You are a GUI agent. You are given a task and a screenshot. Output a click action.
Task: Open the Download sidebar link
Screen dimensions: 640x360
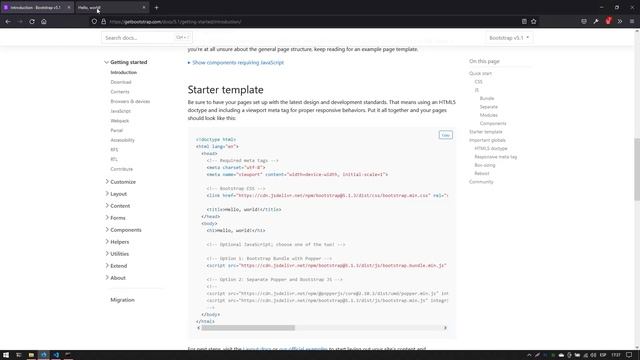[x=121, y=82]
